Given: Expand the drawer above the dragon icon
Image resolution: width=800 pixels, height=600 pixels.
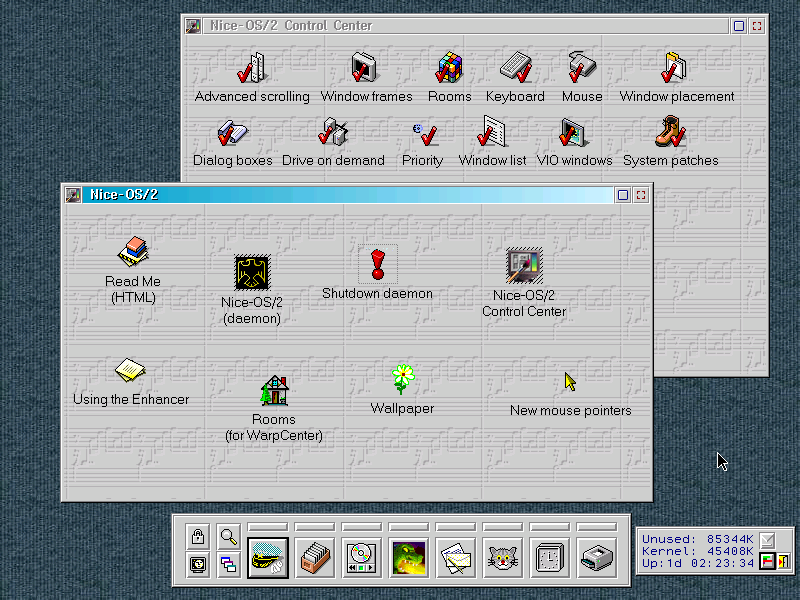Looking at the screenshot, I should (x=409, y=527).
